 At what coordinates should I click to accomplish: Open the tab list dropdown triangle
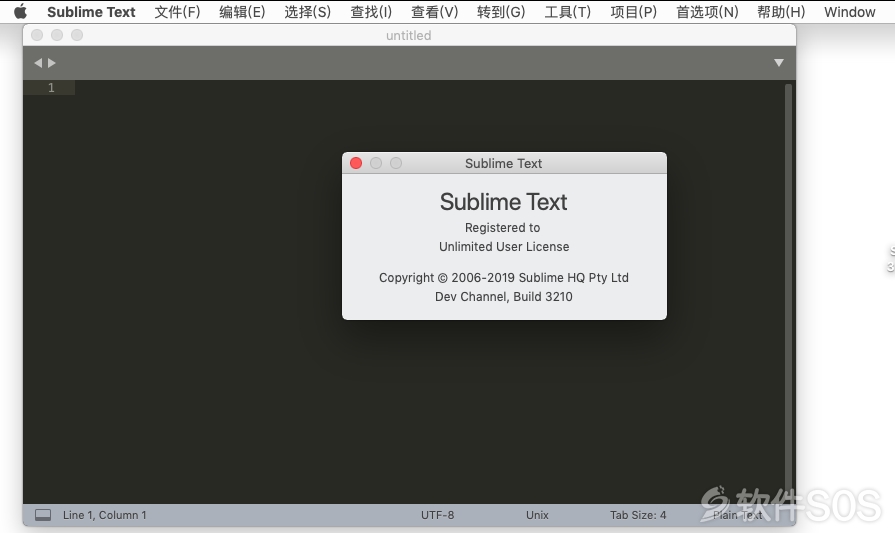(x=779, y=63)
